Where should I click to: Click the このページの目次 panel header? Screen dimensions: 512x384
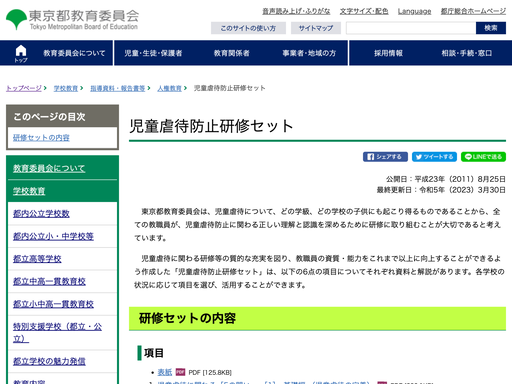pos(62,116)
